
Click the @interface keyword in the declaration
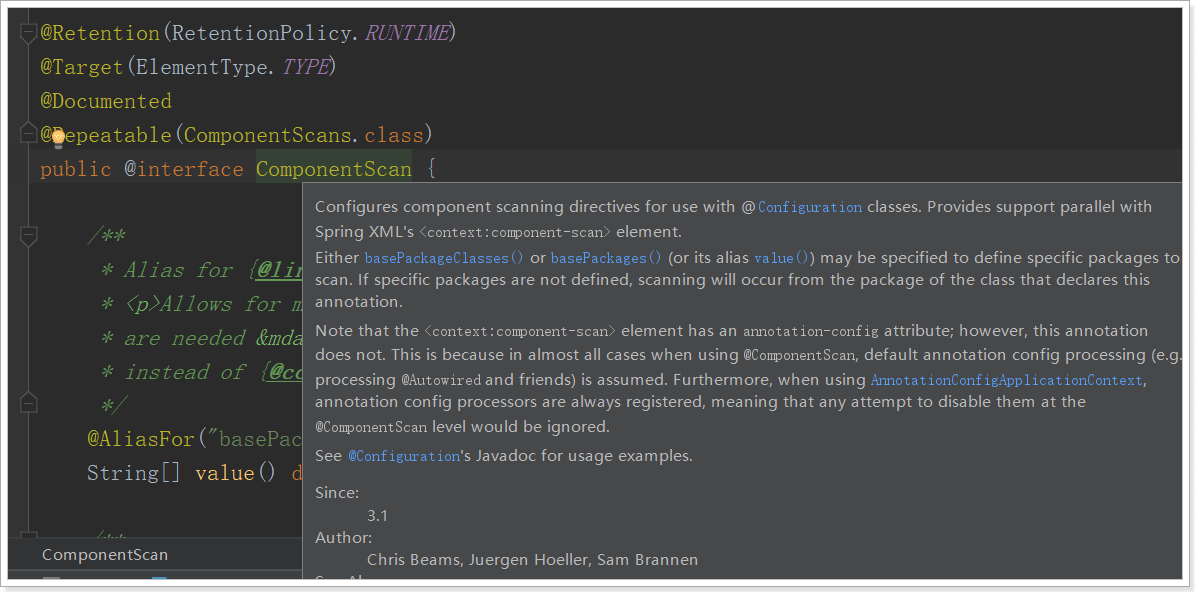(x=184, y=169)
